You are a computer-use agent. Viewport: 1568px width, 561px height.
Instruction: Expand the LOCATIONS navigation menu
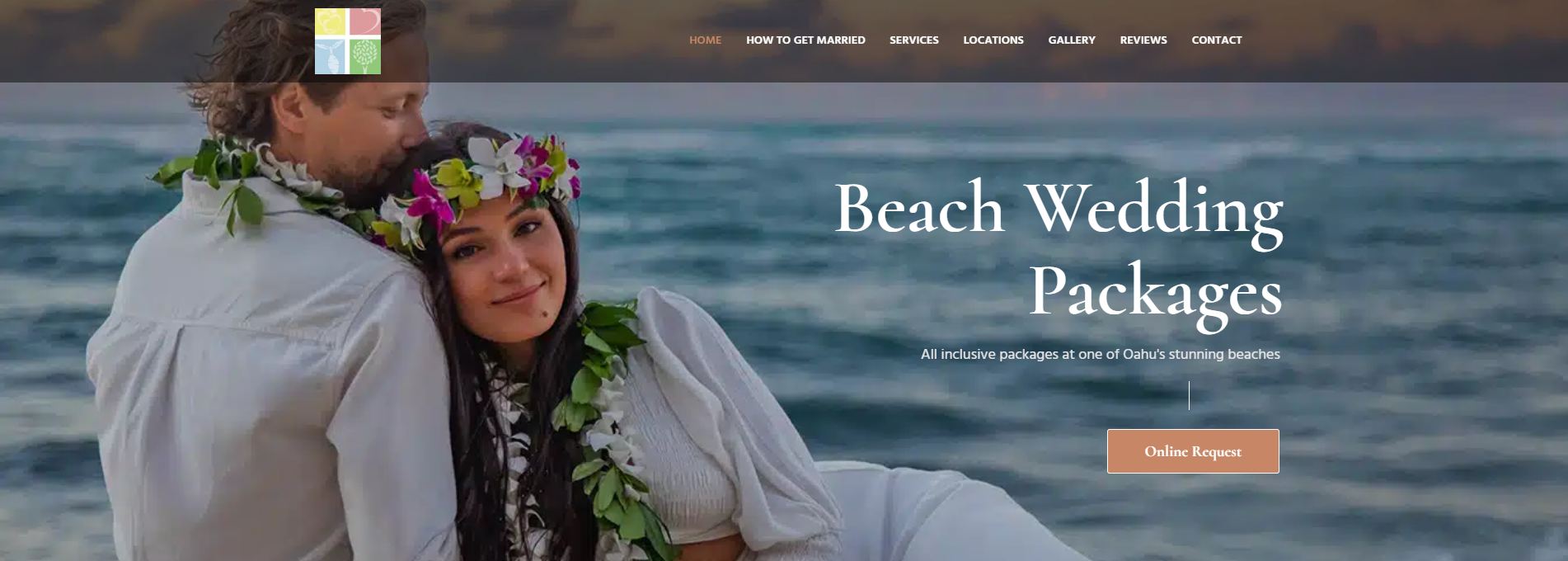(993, 40)
